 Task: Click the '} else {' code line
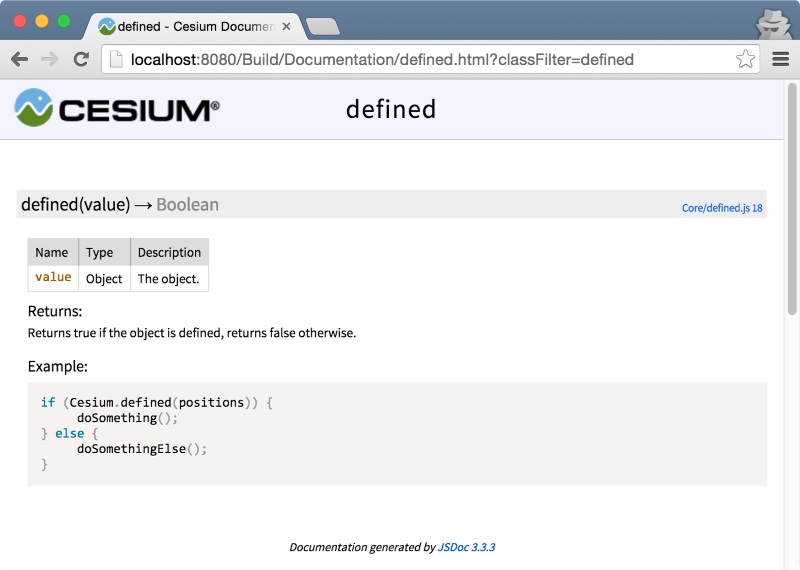click(x=70, y=434)
